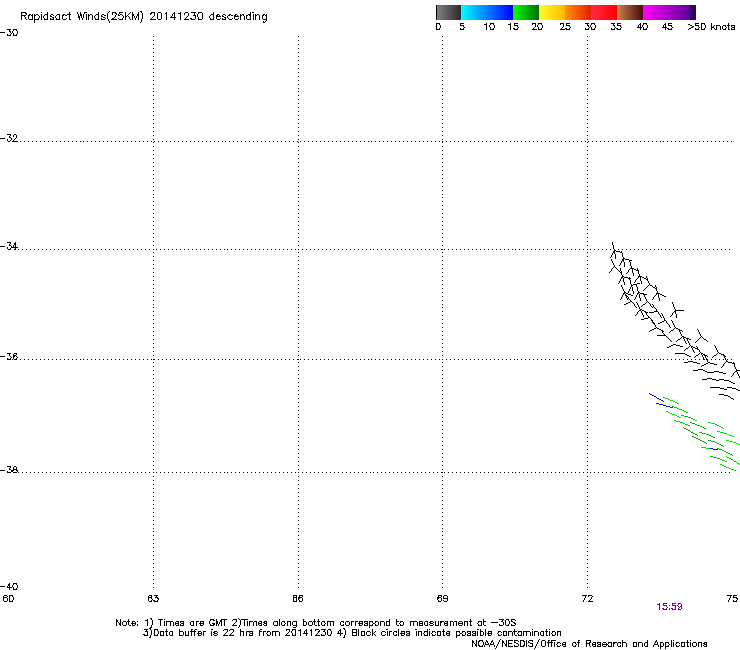Select the yellow 20-25 knots color segment
Viewport: 740px width, 650px height.
coord(552,12)
